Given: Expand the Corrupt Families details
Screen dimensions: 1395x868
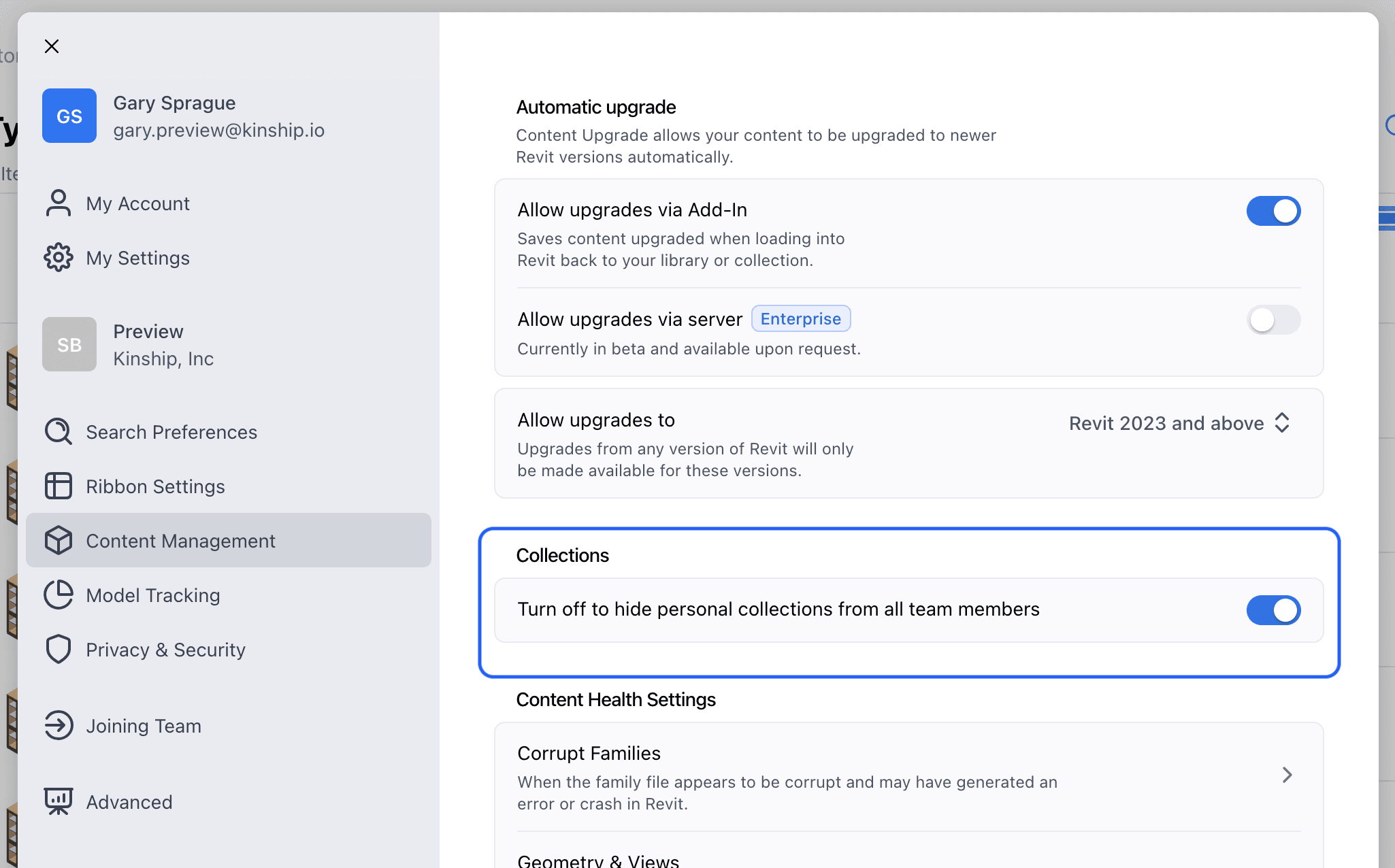Looking at the screenshot, I should click(x=1286, y=775).
